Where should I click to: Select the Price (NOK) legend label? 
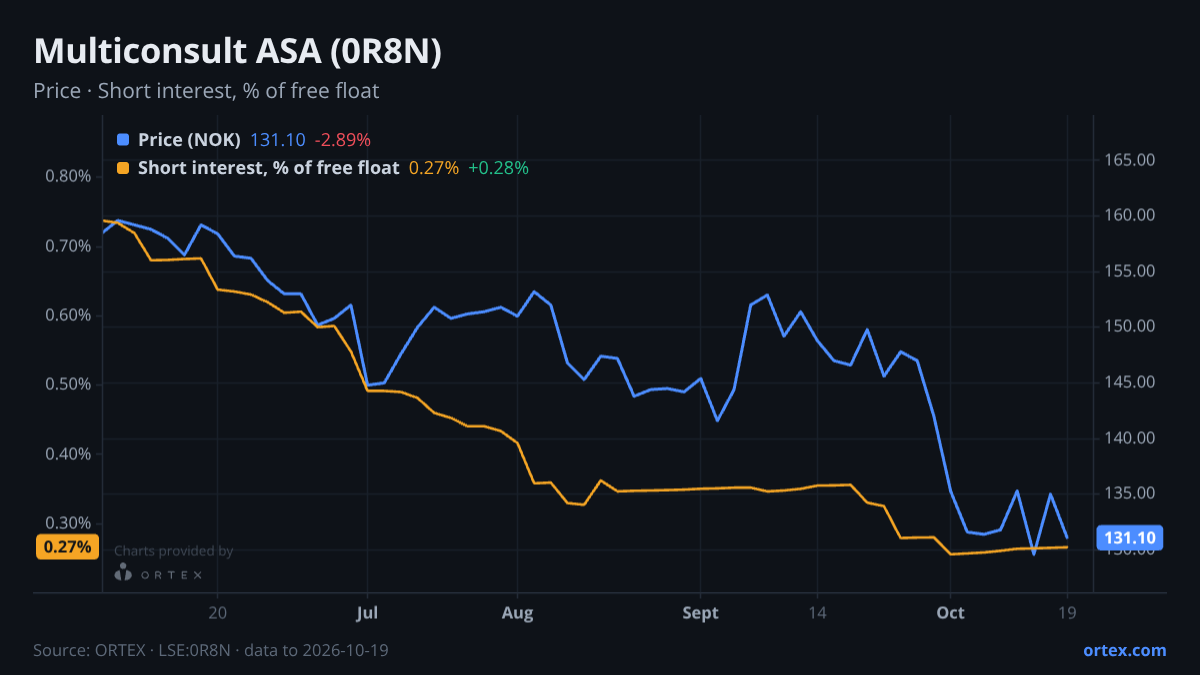coord(189,140)
